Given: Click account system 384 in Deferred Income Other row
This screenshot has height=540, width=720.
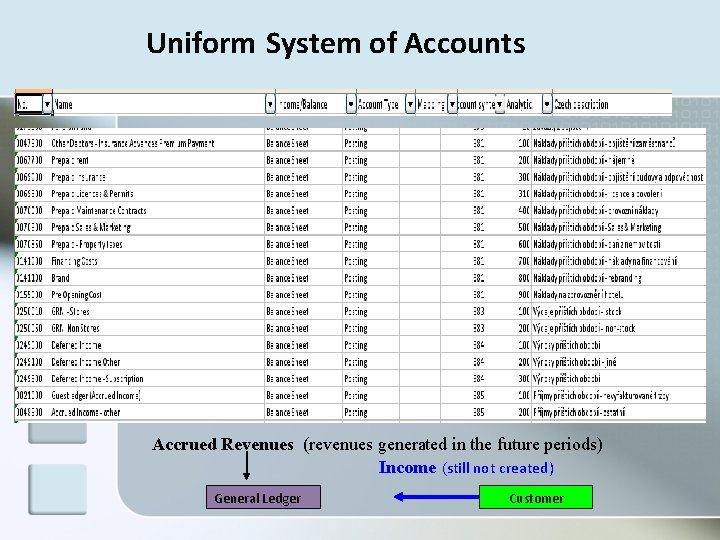Looking at the screenshot, I should pos(478,362).
